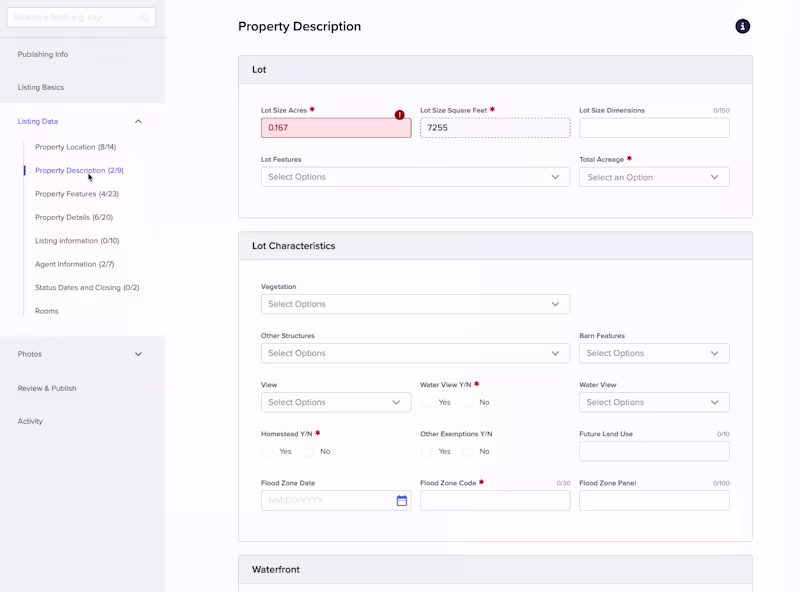Select Status Dates and Closing (0/2)
The width and height of the screenshot is (800, 592).
(x=87, y=288)
